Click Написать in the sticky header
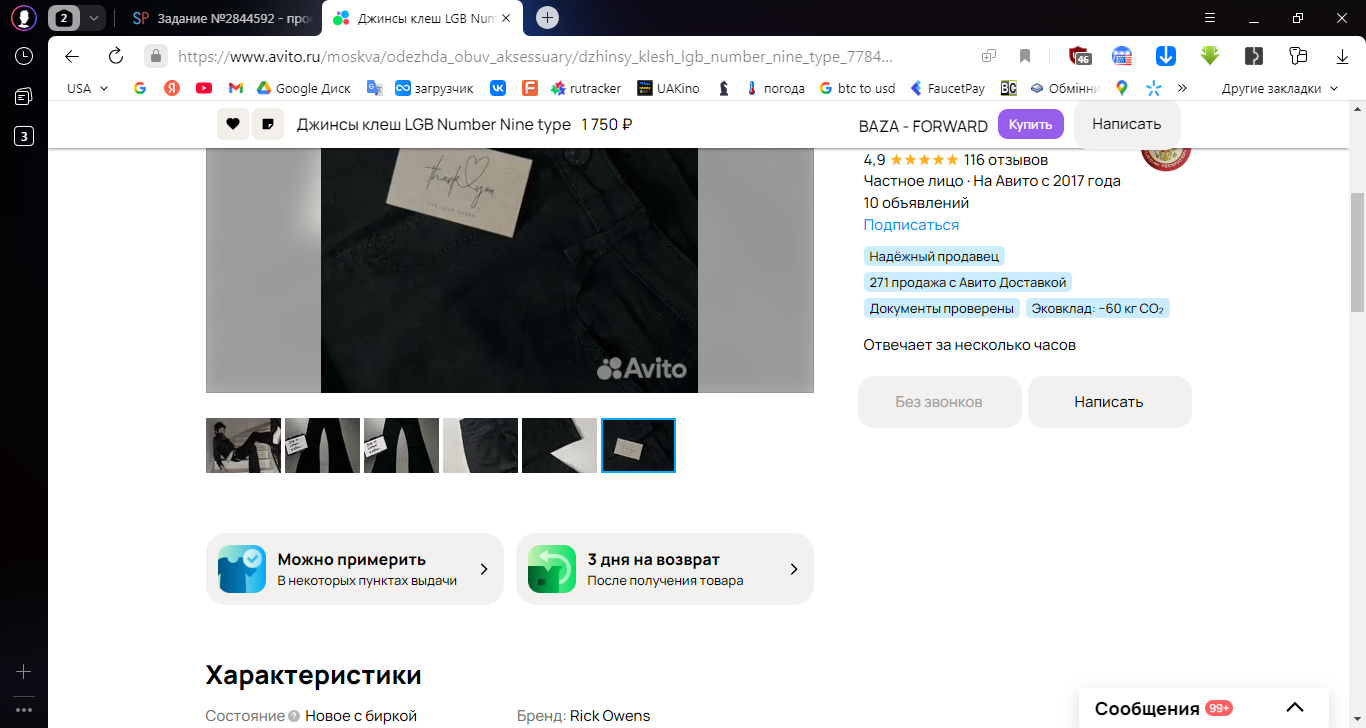 point(1127,124)
